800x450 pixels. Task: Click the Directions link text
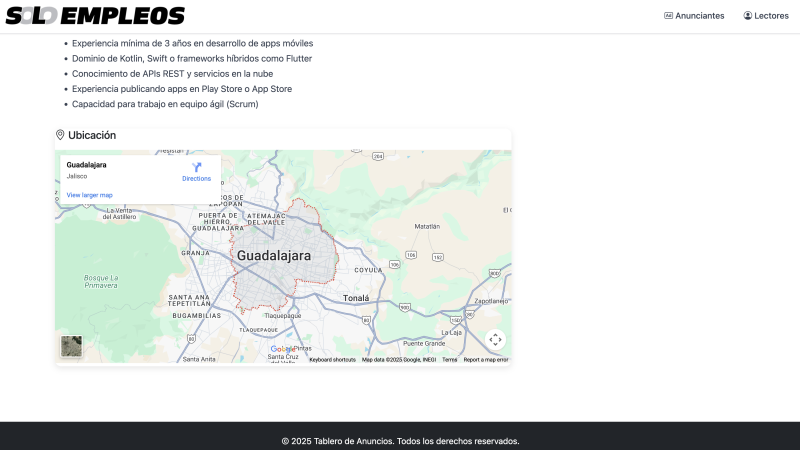tap(196, 179)
